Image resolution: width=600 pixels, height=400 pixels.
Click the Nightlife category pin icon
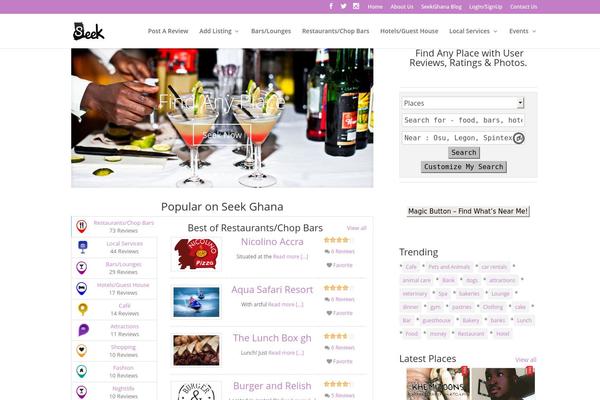(82, 392)
